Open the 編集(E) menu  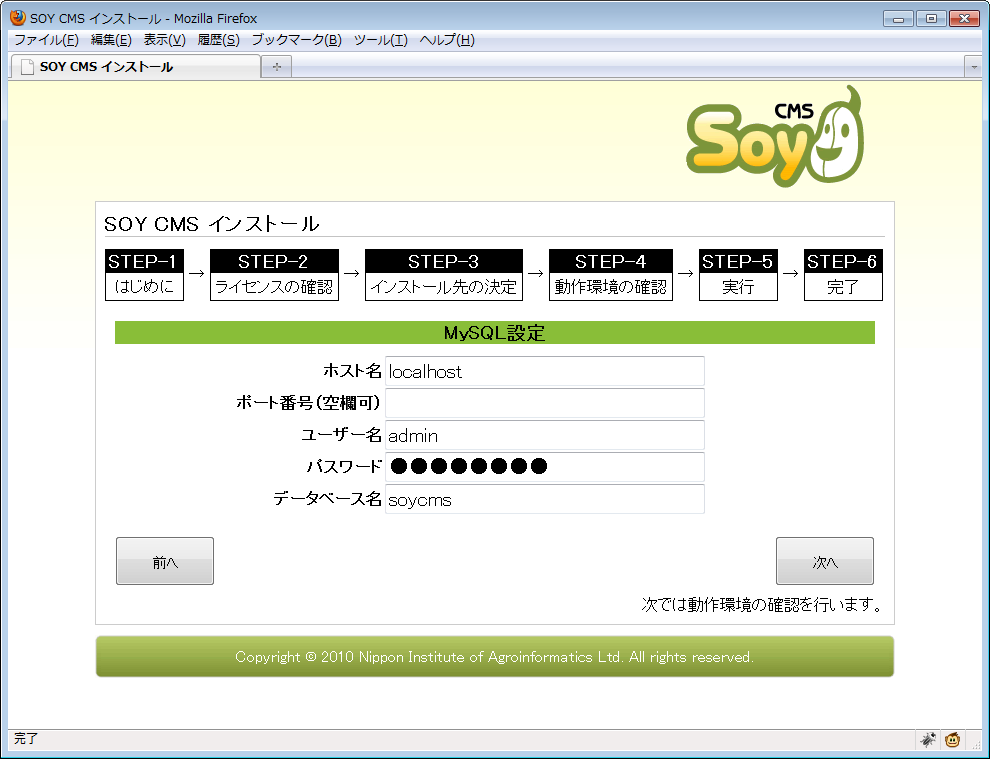click(x=111, y=40)
